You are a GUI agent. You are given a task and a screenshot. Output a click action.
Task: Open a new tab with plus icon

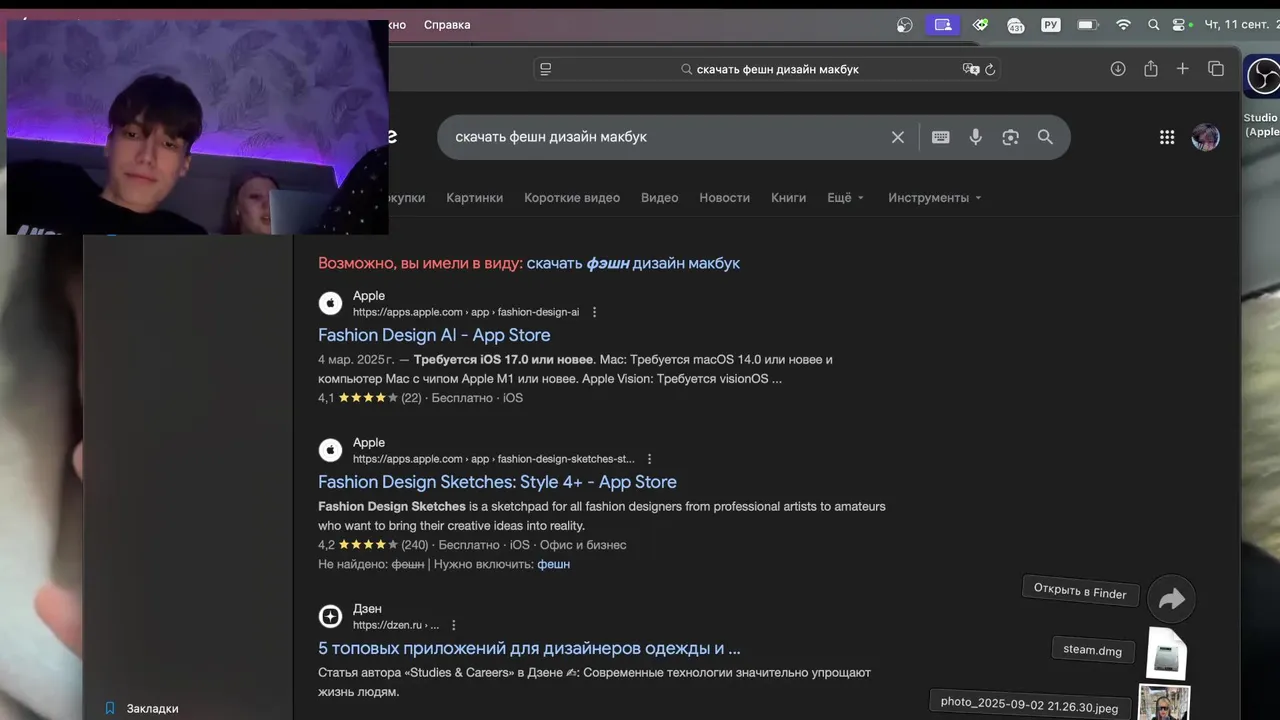(x=1183, y=68)
